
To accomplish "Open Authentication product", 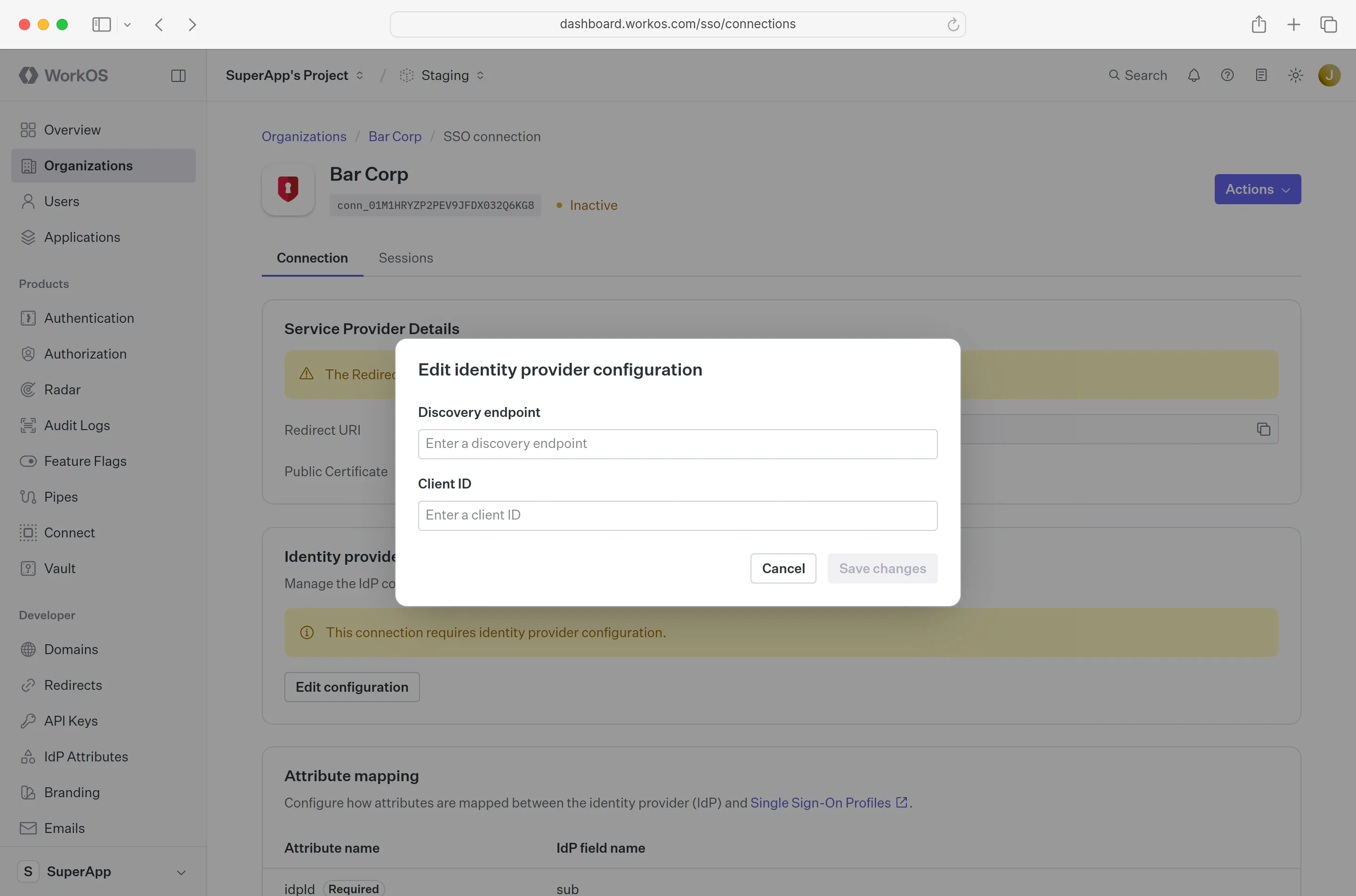I will (104, 318).
